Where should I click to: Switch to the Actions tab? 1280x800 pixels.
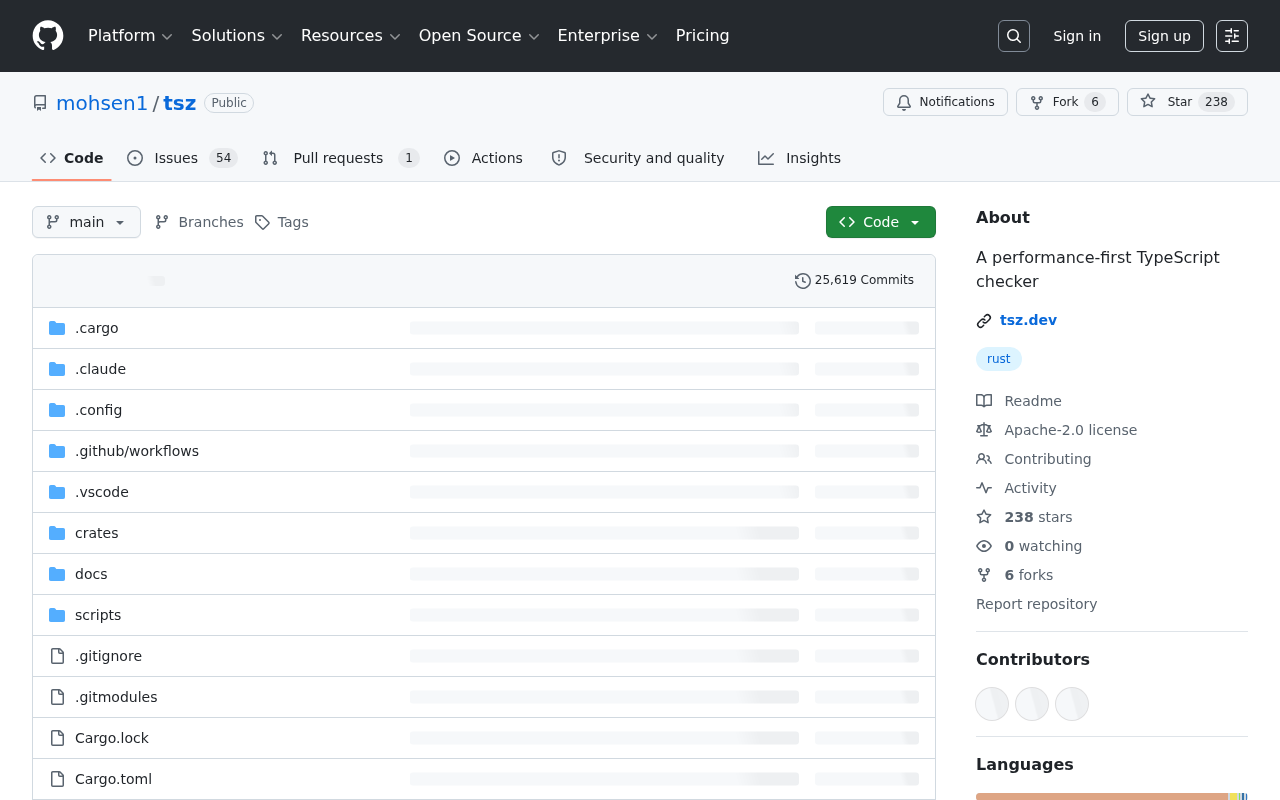483,158
